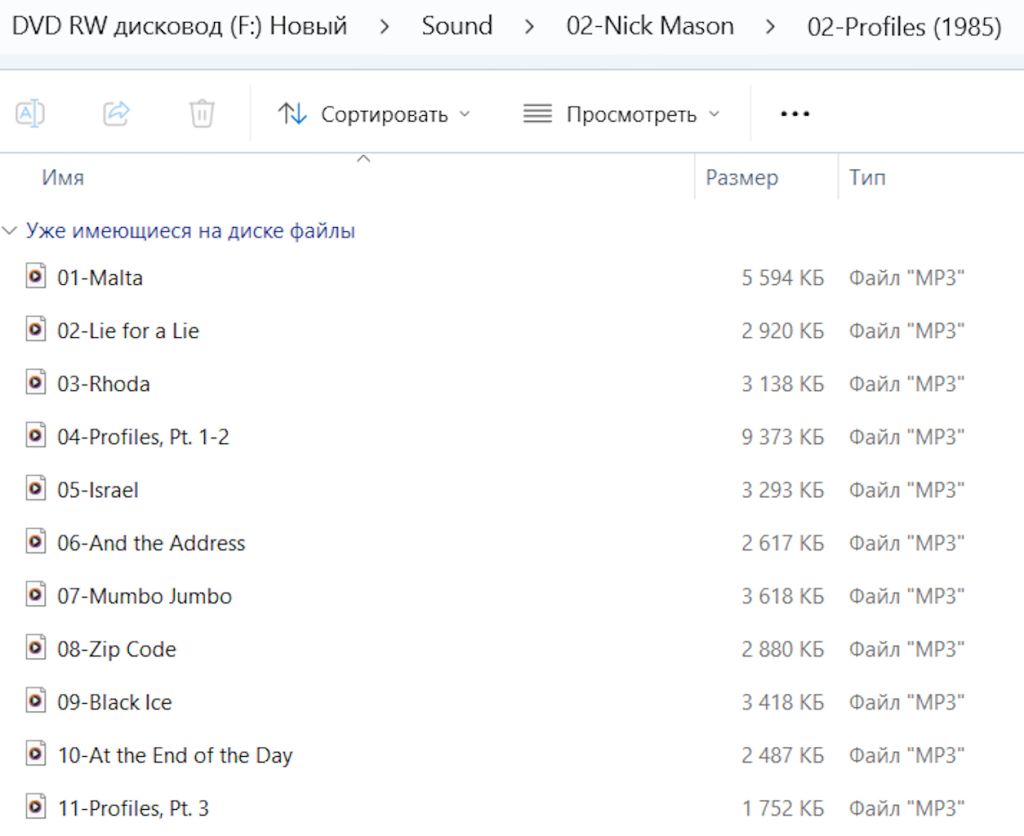Viewport: 1024px width, 836px height.
Task: Select the group header 'Уже имеющиеся на диске файлы'
Action: click(x=190, y=231)
